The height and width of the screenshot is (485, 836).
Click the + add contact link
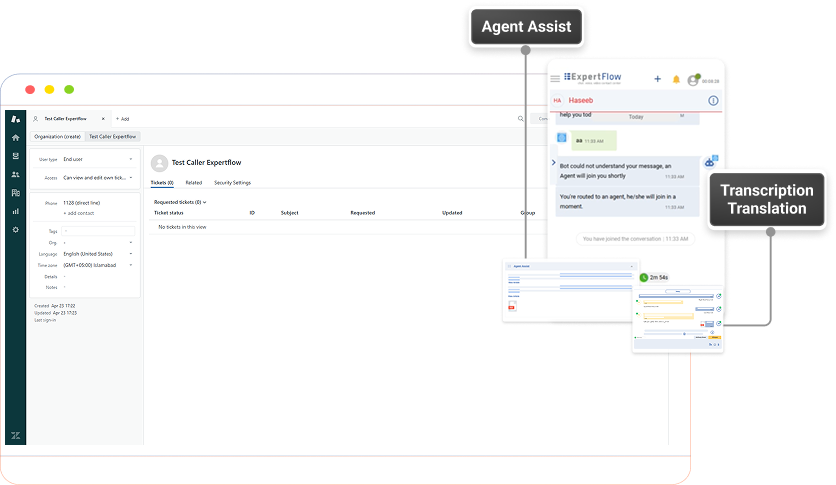(79, 213)
